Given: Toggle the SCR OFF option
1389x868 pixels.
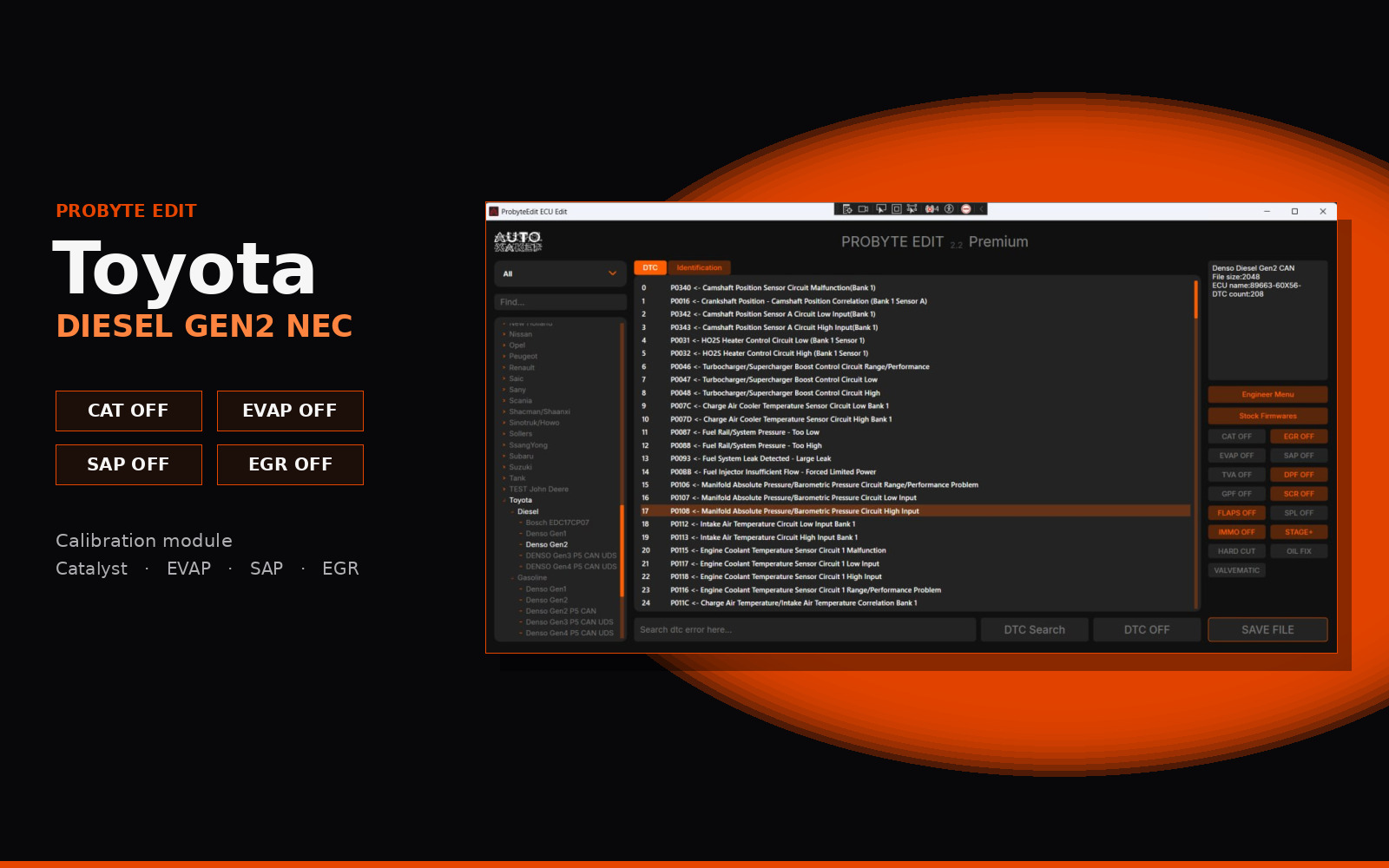Looking at the screenshot, I should point(1299,494).
